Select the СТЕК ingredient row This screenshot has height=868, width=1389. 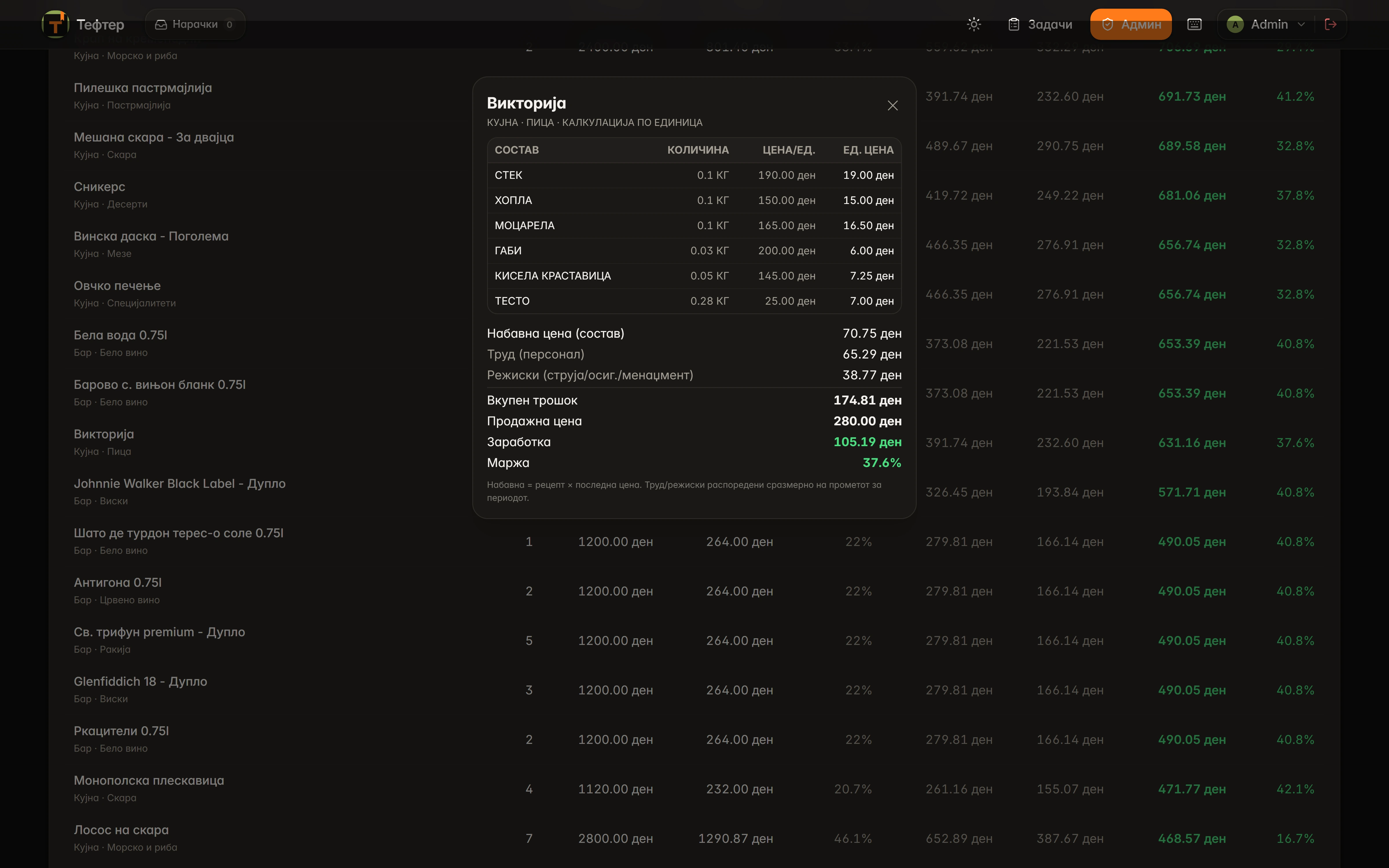(x=694, y=175)
